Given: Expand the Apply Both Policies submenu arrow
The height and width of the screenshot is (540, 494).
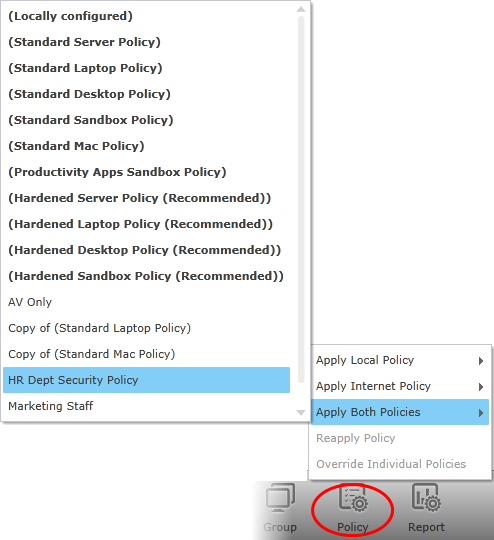Looking at the screenshot, I should (481, 413).
